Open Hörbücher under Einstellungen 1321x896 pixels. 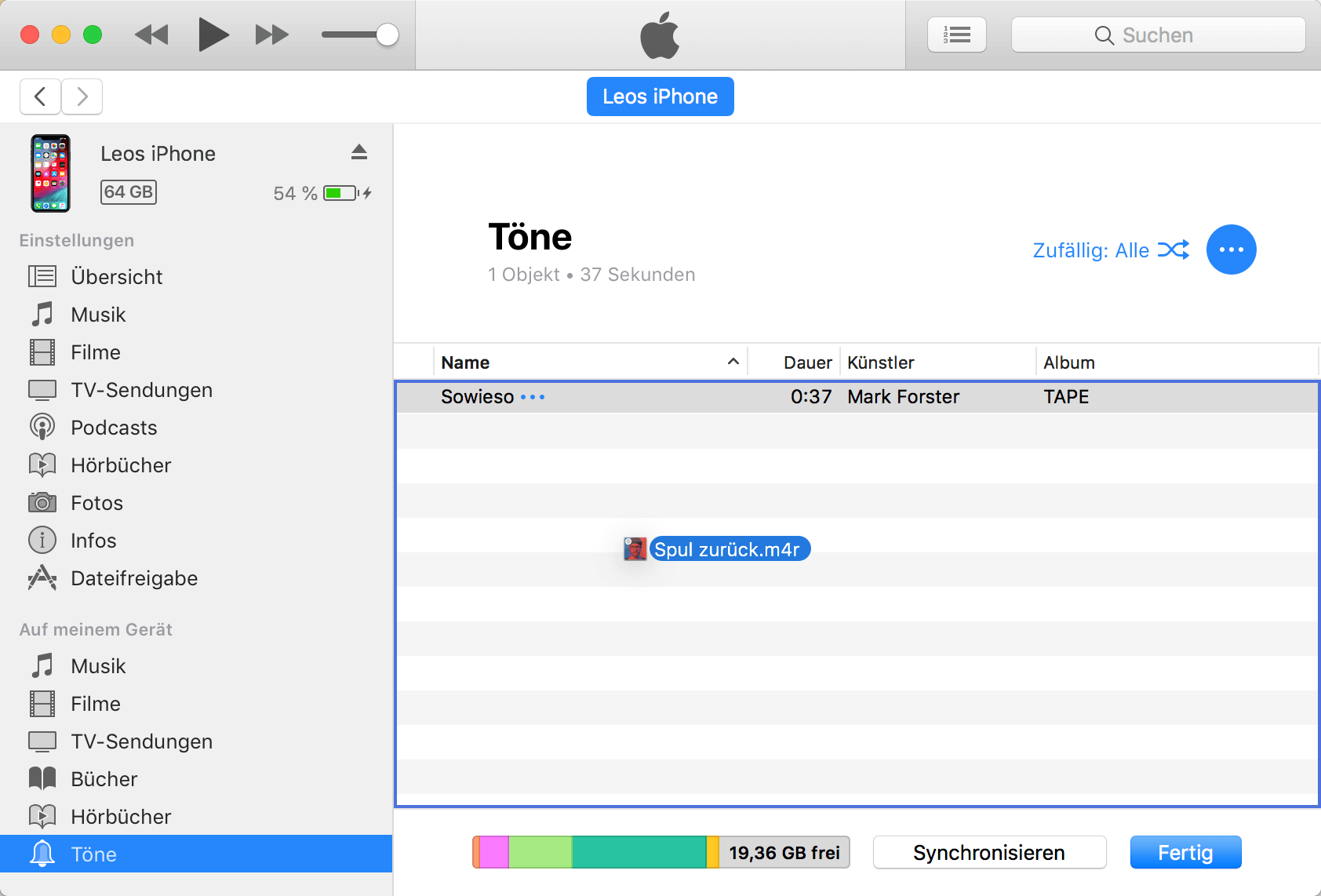(x=196, y=465)
